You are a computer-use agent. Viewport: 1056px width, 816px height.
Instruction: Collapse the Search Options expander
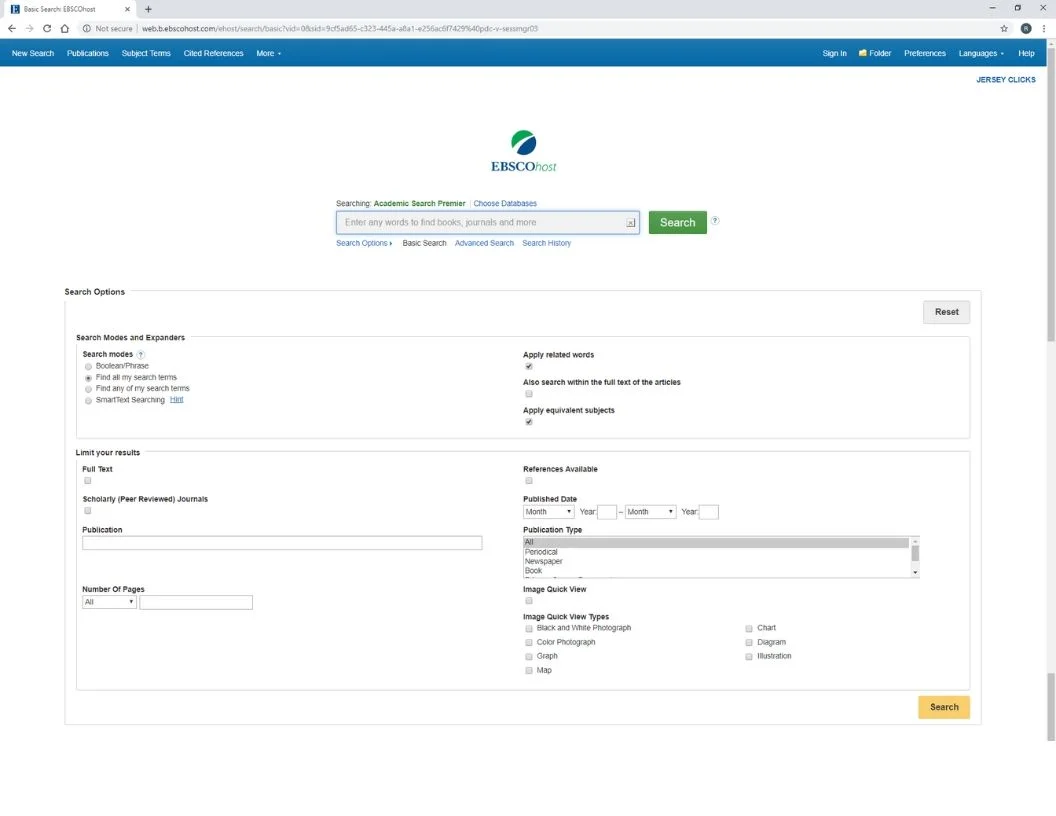click(364, 243)
